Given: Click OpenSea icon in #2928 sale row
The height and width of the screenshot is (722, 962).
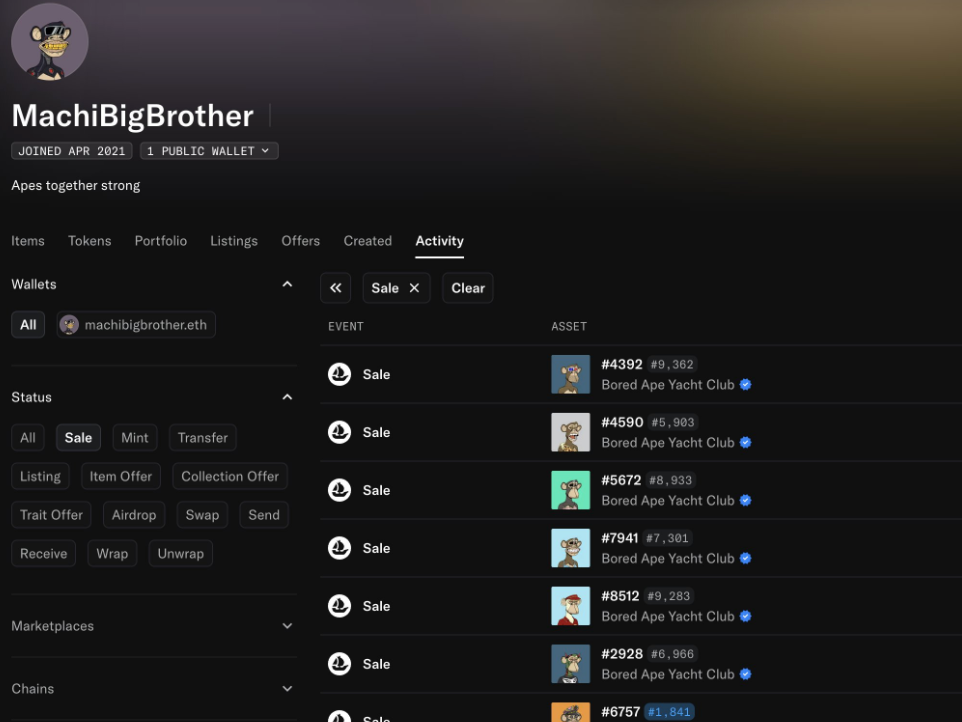Looking at the screenshot, I should [339, 664].
